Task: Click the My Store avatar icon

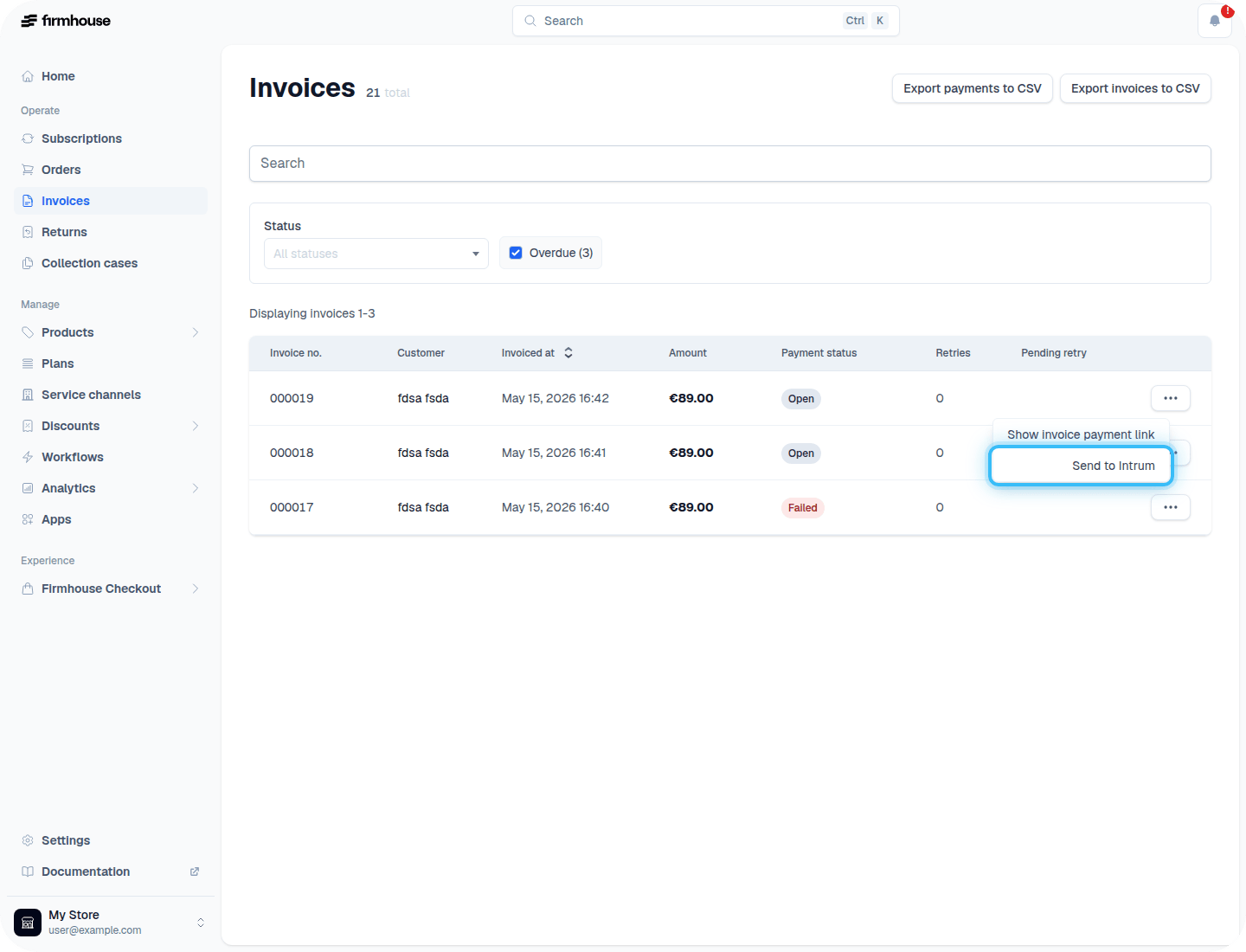Action: click(28, 923)
